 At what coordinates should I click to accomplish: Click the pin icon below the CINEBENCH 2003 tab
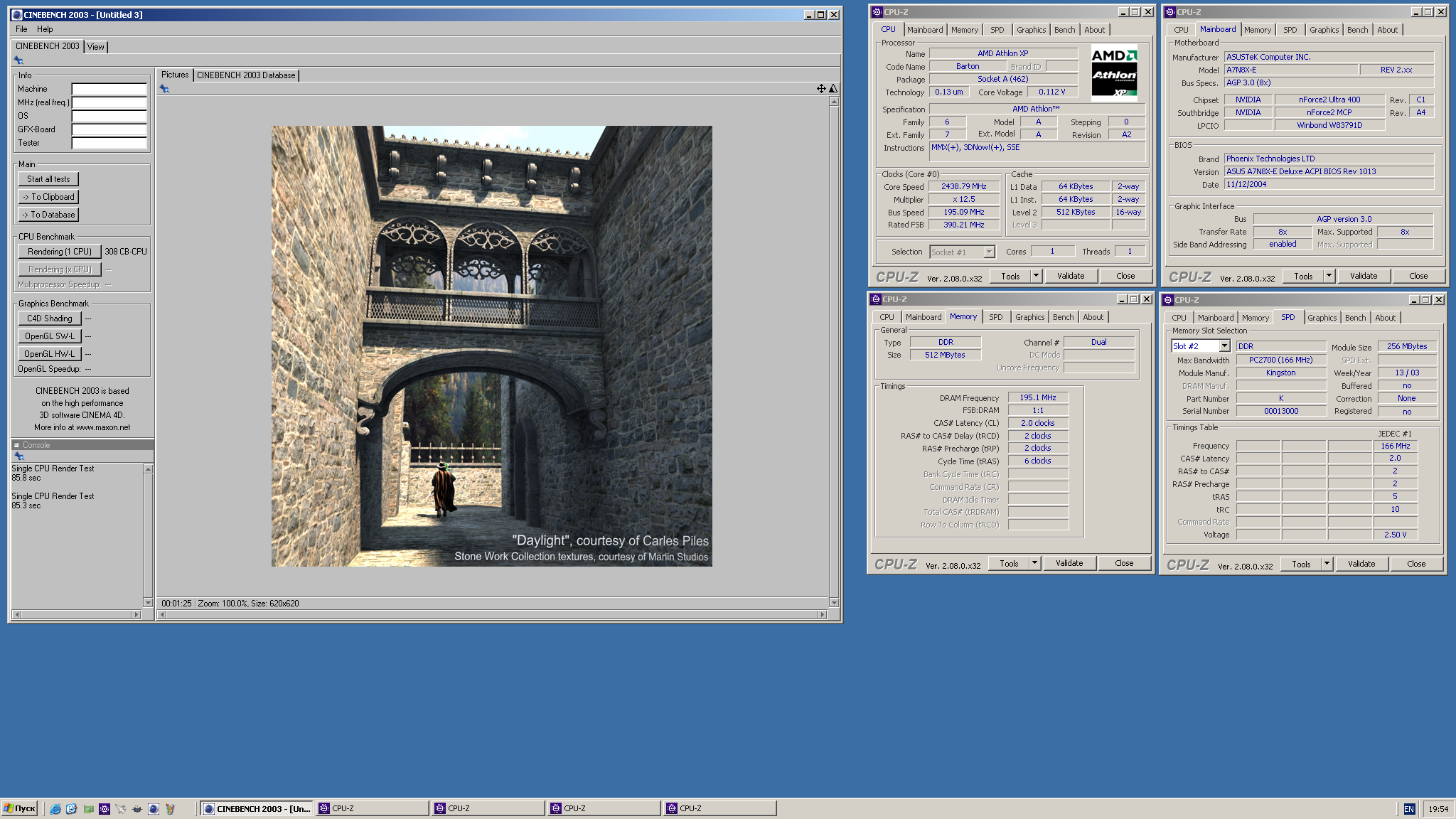coord(18,60)
